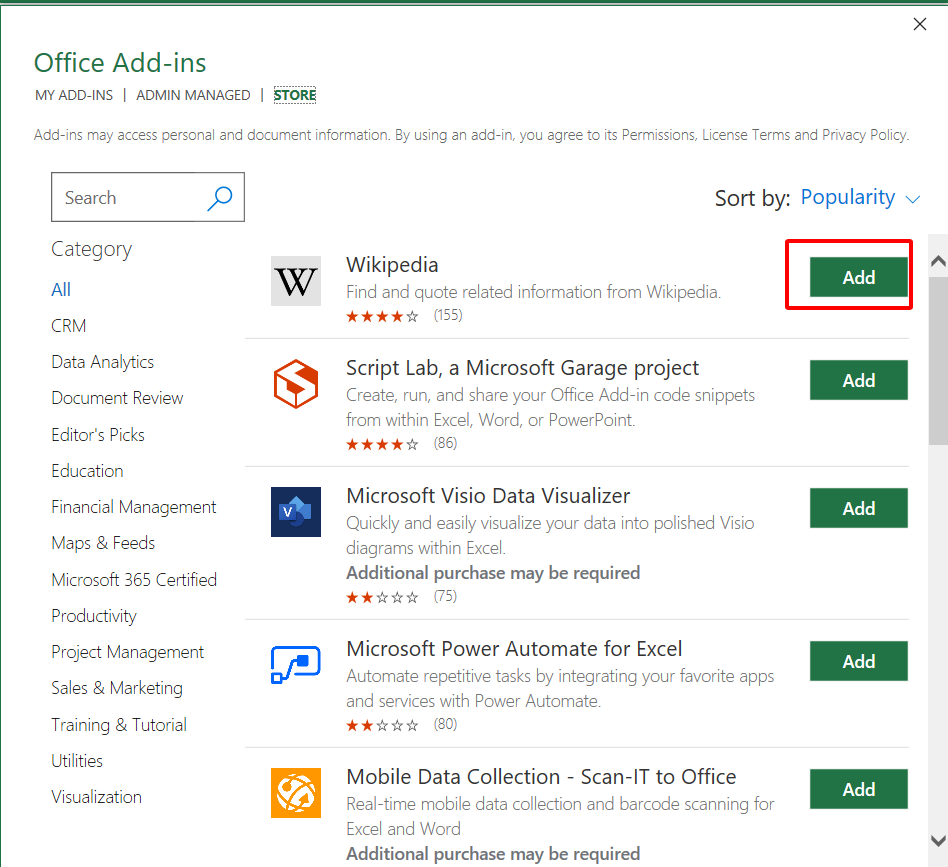Choose the Productivity category filter
The image size is (948, 867).
pyautogui.click(x=94, y=615)
